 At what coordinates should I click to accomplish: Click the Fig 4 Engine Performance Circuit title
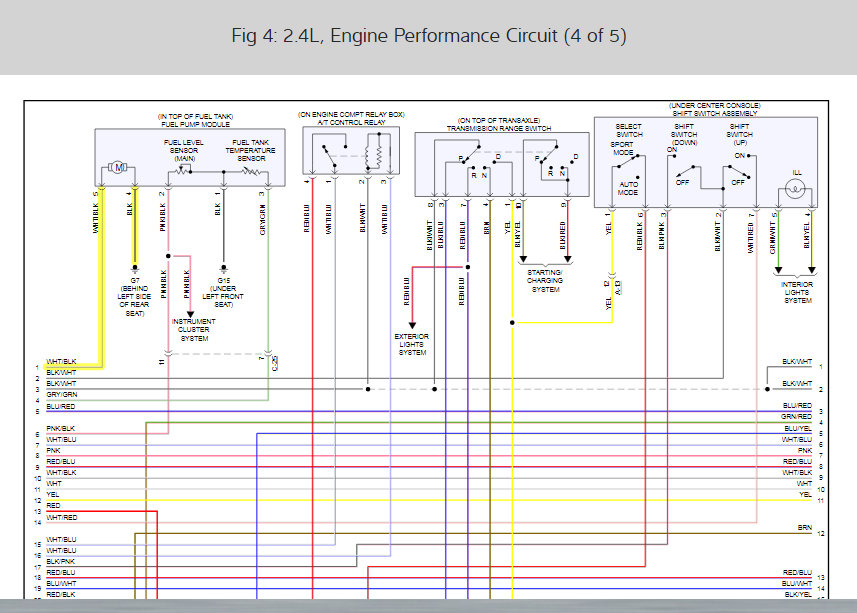click(428, 36)
